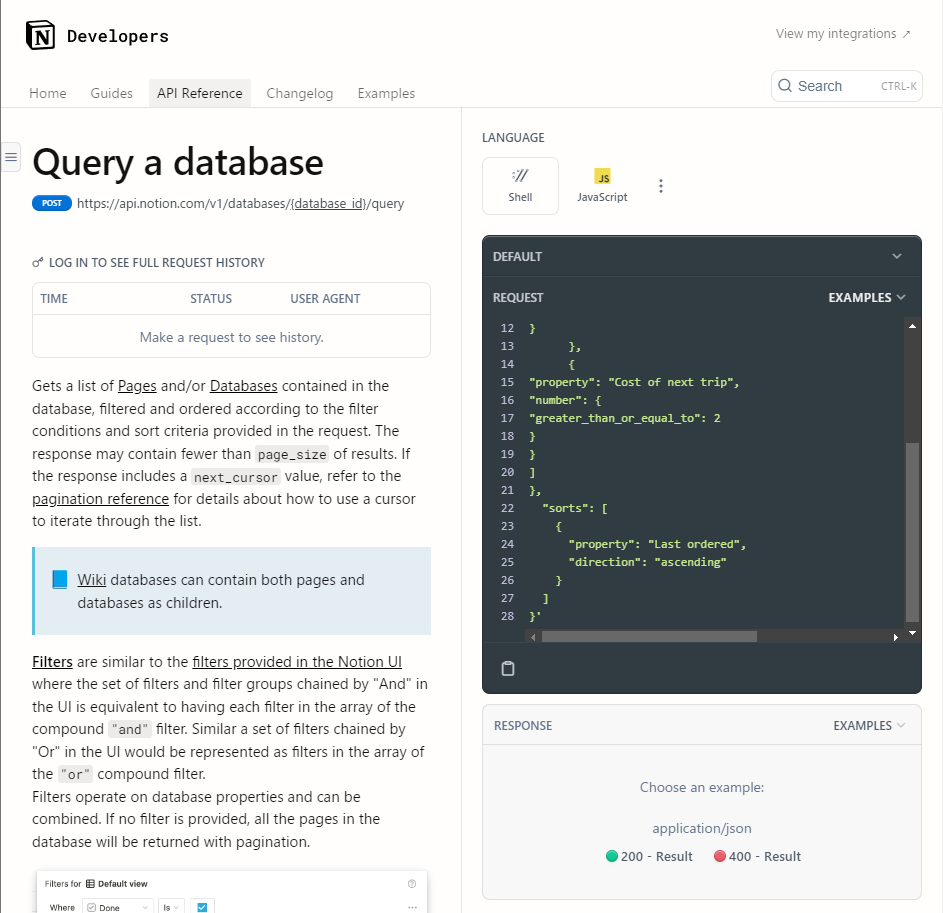Open the more languages kebab menu
943x913 pixels.
click(660, 186)
